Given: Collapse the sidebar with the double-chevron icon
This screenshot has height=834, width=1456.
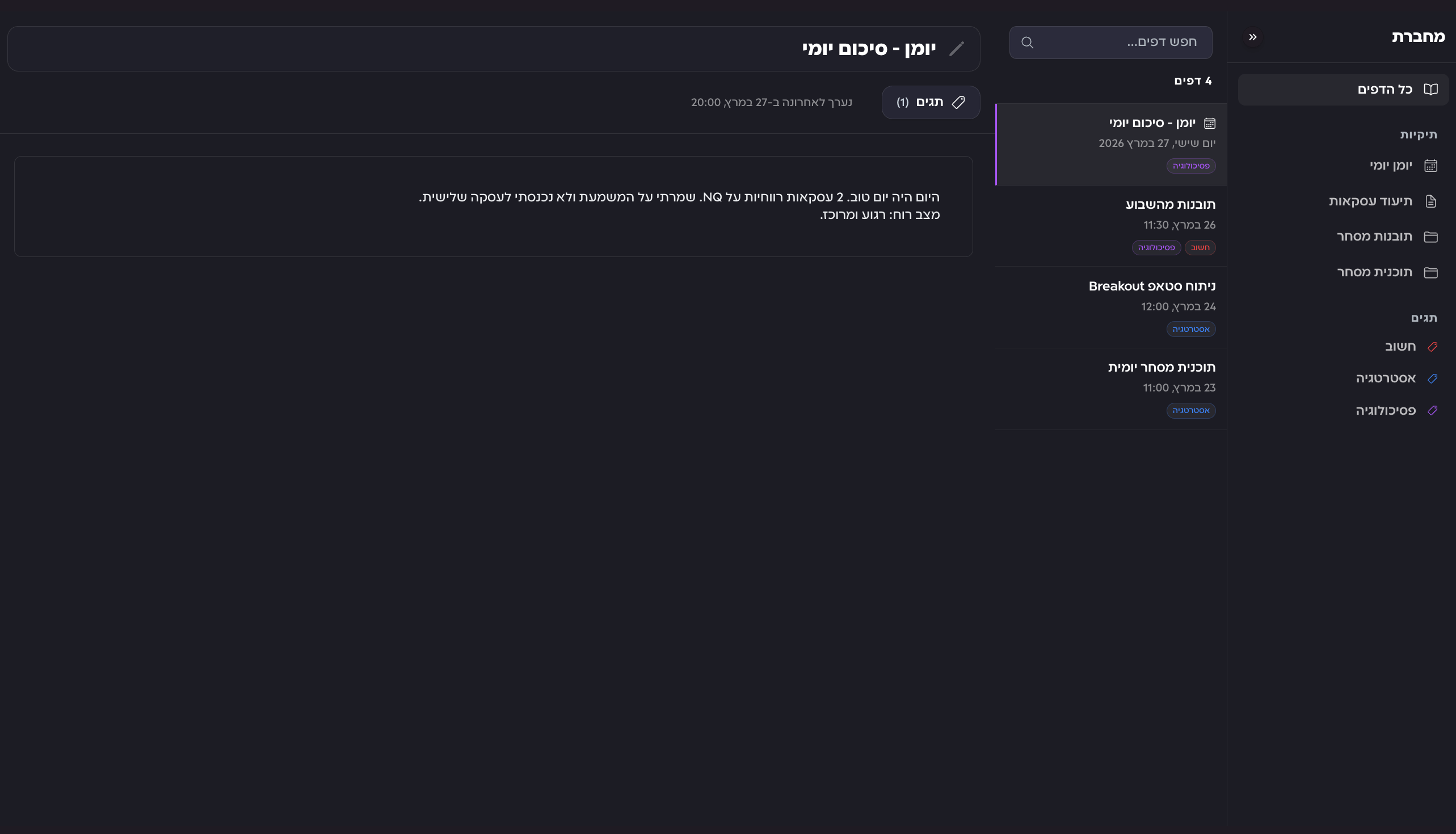Looking at the screenshot, I should click(1253, 37).
